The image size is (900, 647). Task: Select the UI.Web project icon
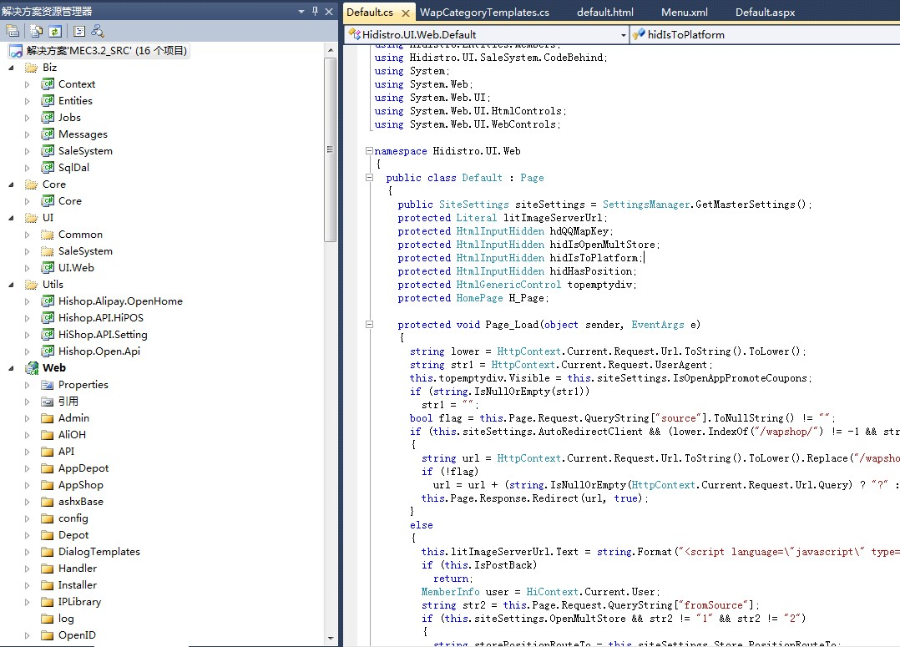click(x=48, y=268)
